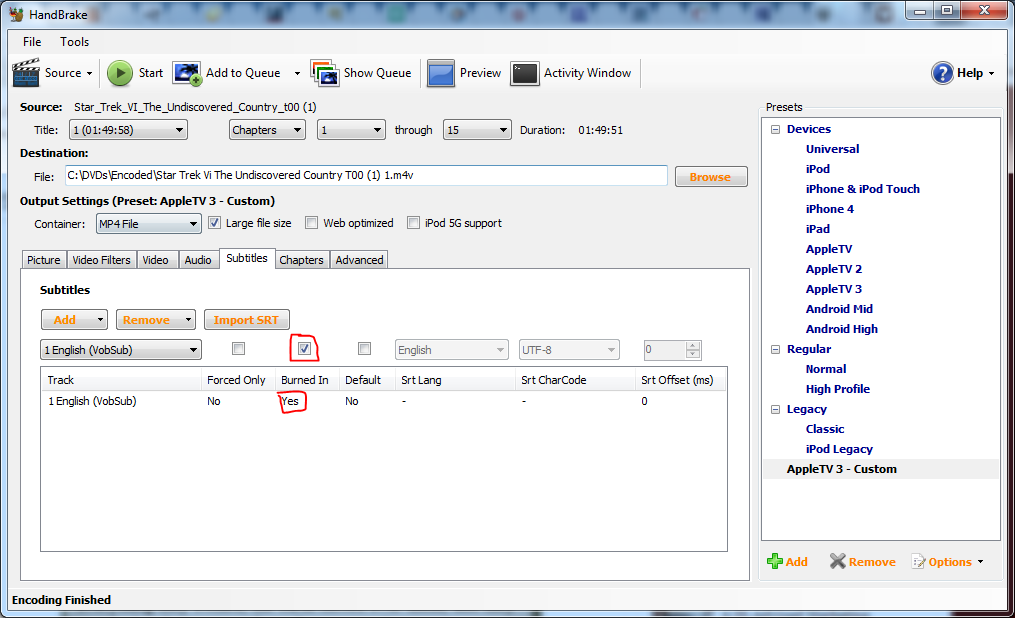Click the subtitle Add button
The height and width of the screenshot is (618, 1015).
[74, 320]
